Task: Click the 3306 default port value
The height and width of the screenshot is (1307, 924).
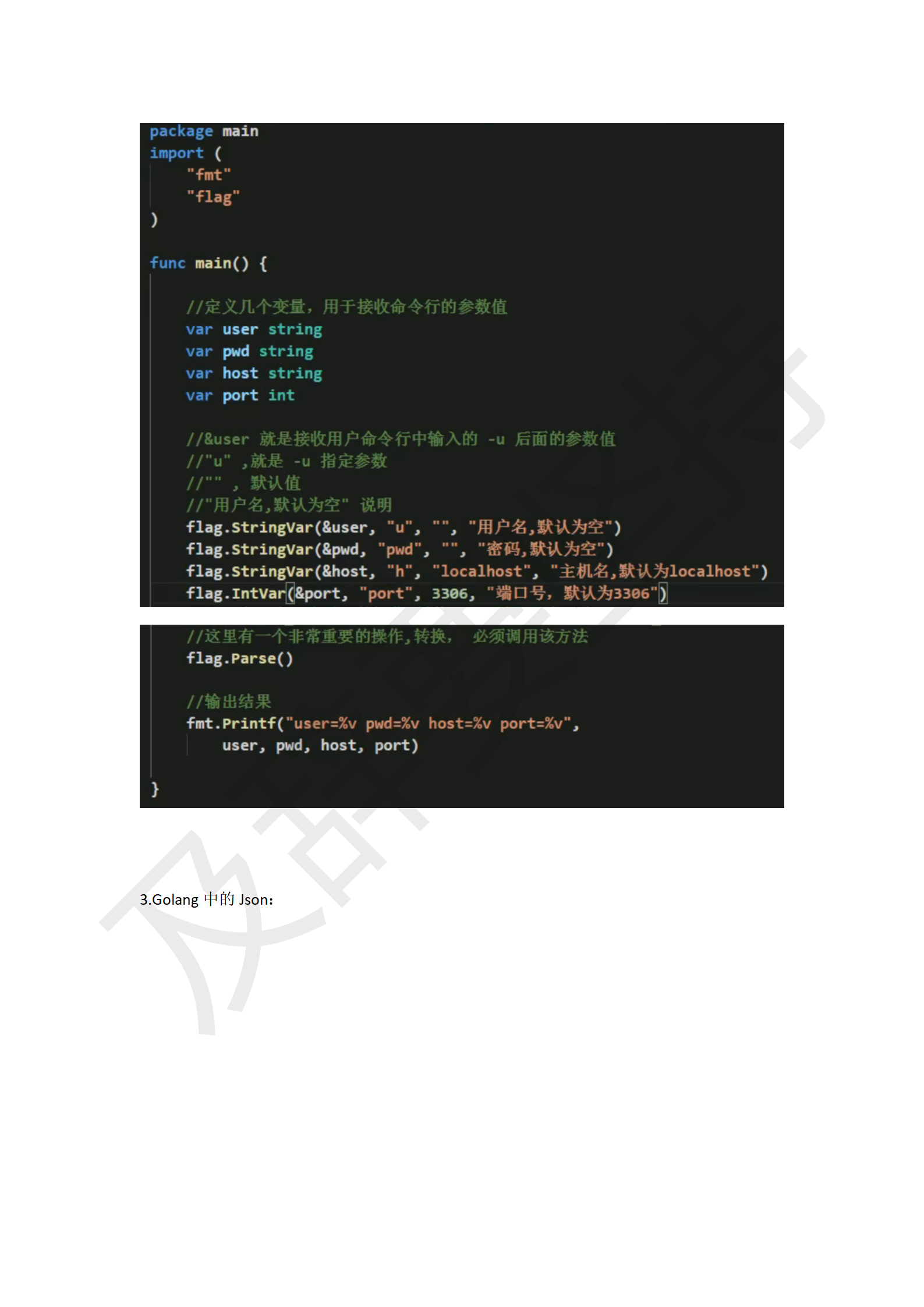Action: click(x=449, y=594)
